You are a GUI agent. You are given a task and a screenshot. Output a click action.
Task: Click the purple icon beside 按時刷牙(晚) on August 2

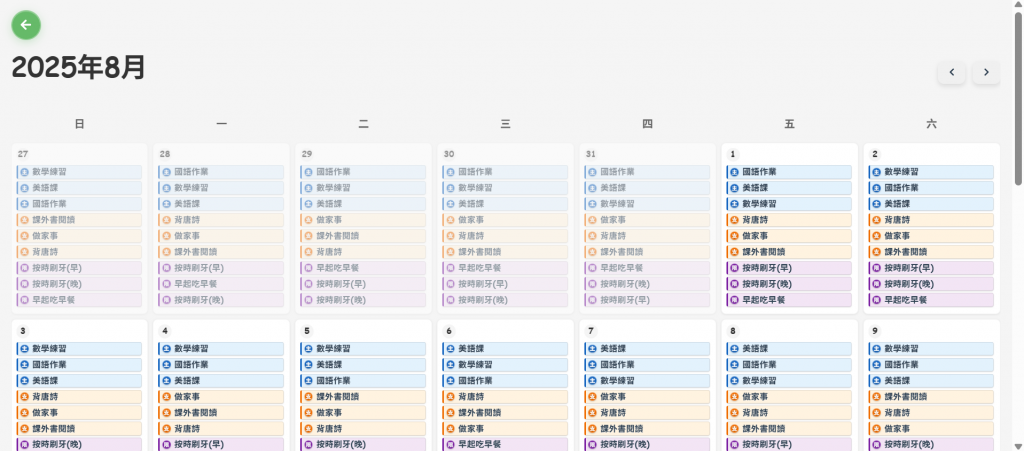point(876,284)
